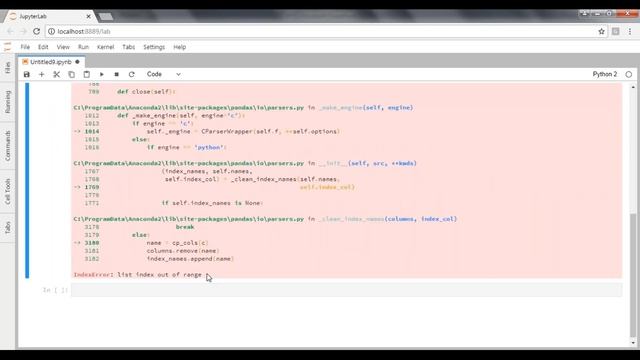Open the Code cell type dropdown
This screenshot has height=360, width=640.
(x=163, y=74)
